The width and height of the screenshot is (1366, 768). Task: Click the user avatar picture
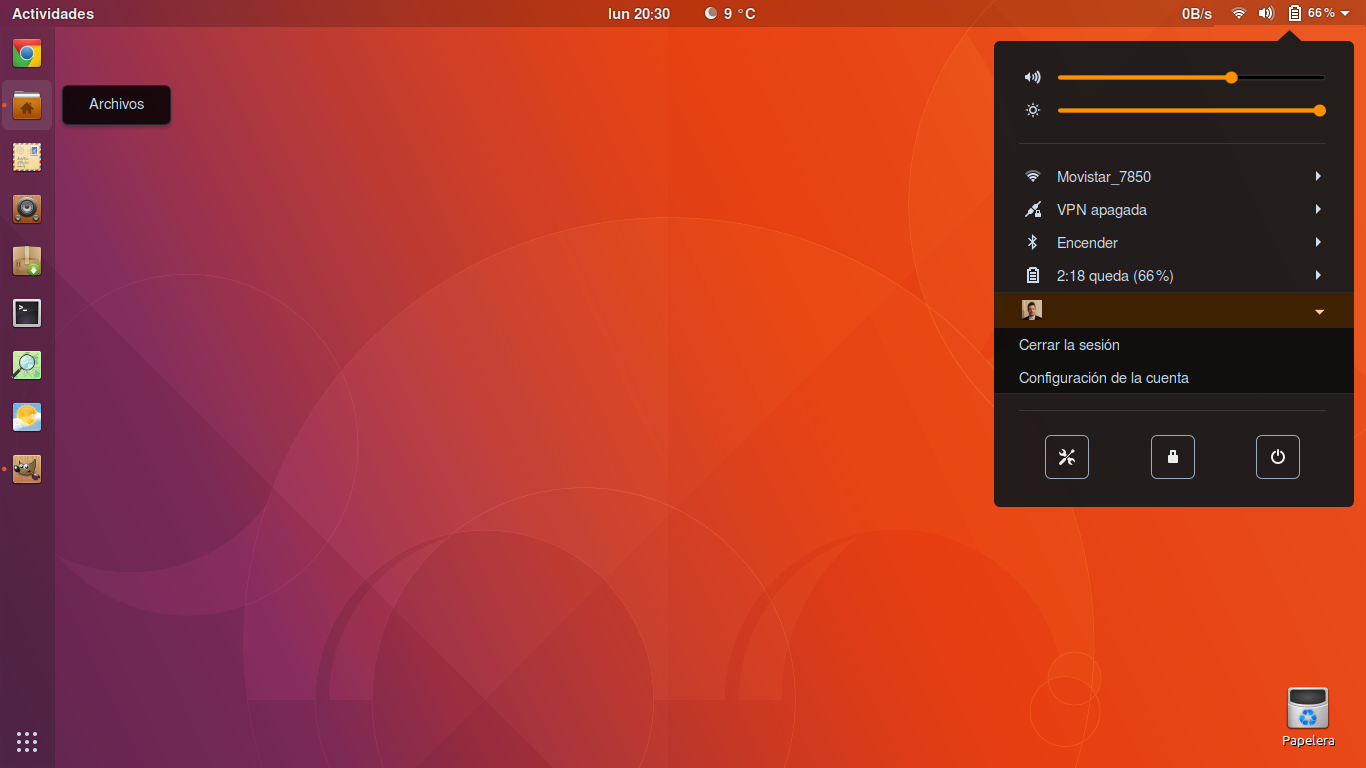coord(1032,310)
